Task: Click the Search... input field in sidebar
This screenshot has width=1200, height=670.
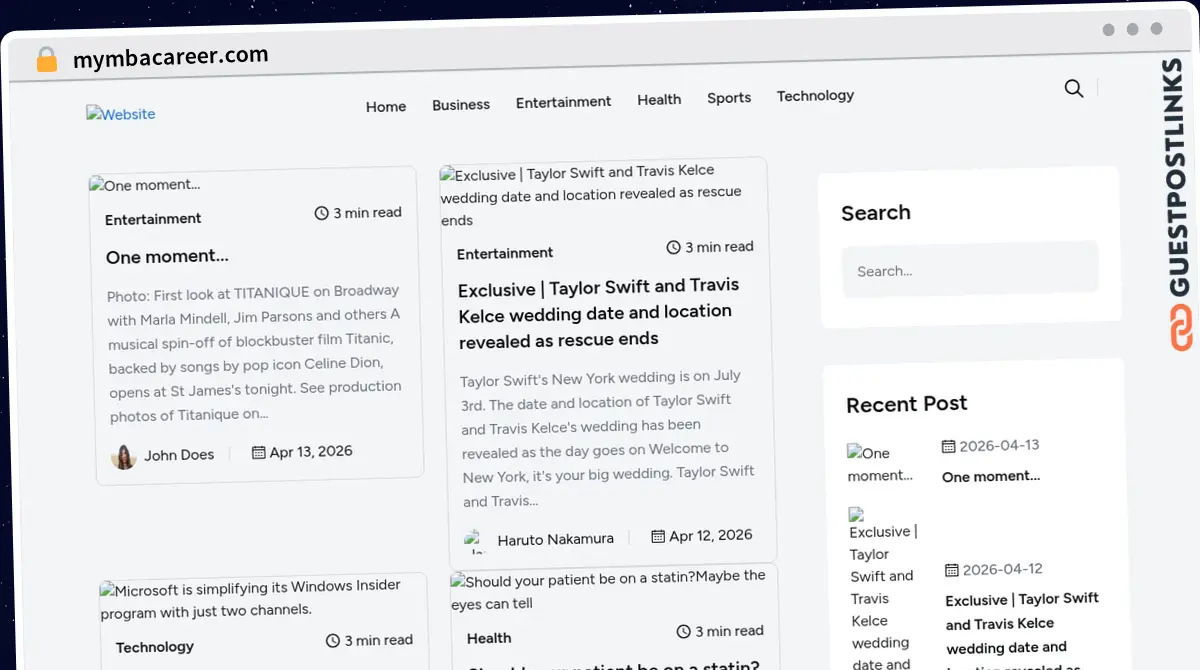Action: [970, 269]
